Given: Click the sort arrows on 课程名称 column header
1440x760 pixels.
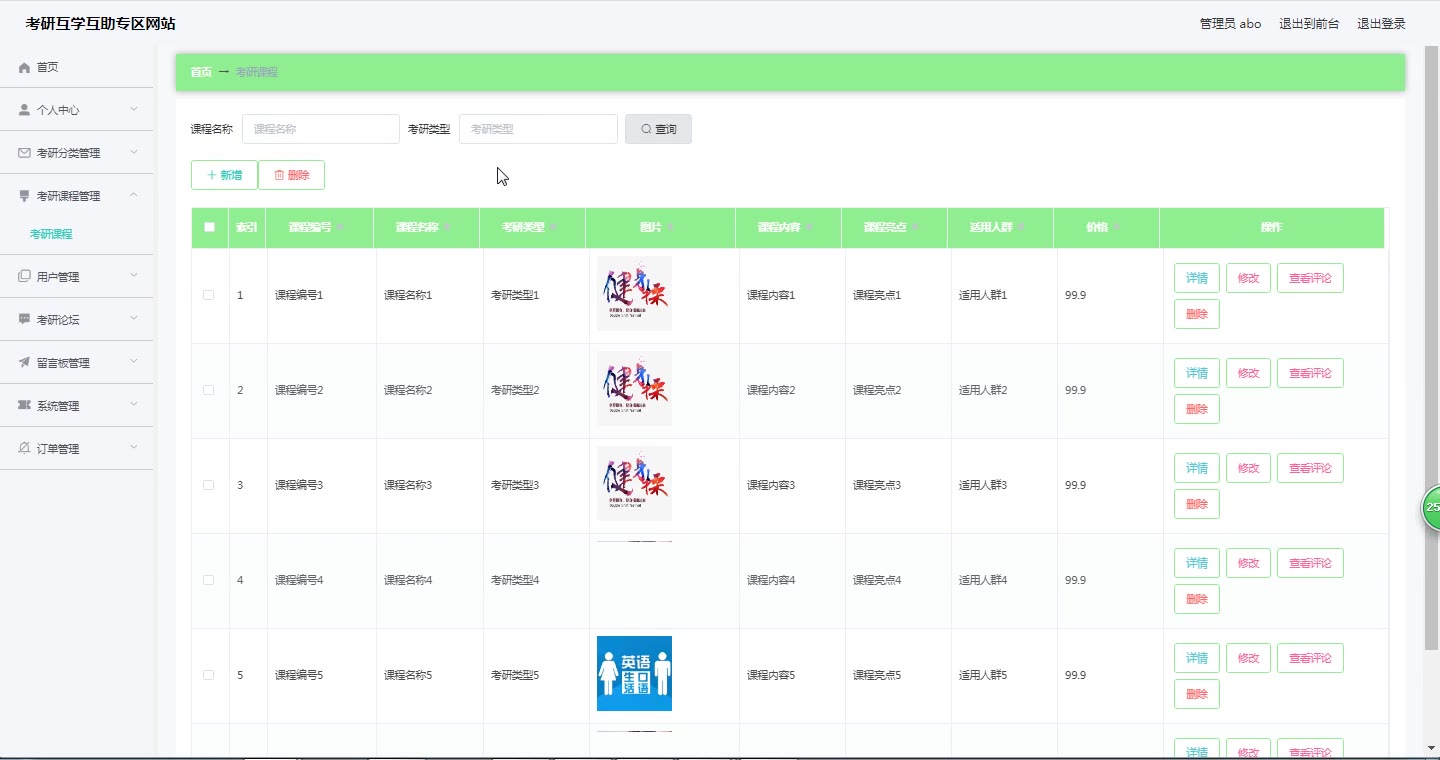Looking at the screenshot, I should (447, 228).
